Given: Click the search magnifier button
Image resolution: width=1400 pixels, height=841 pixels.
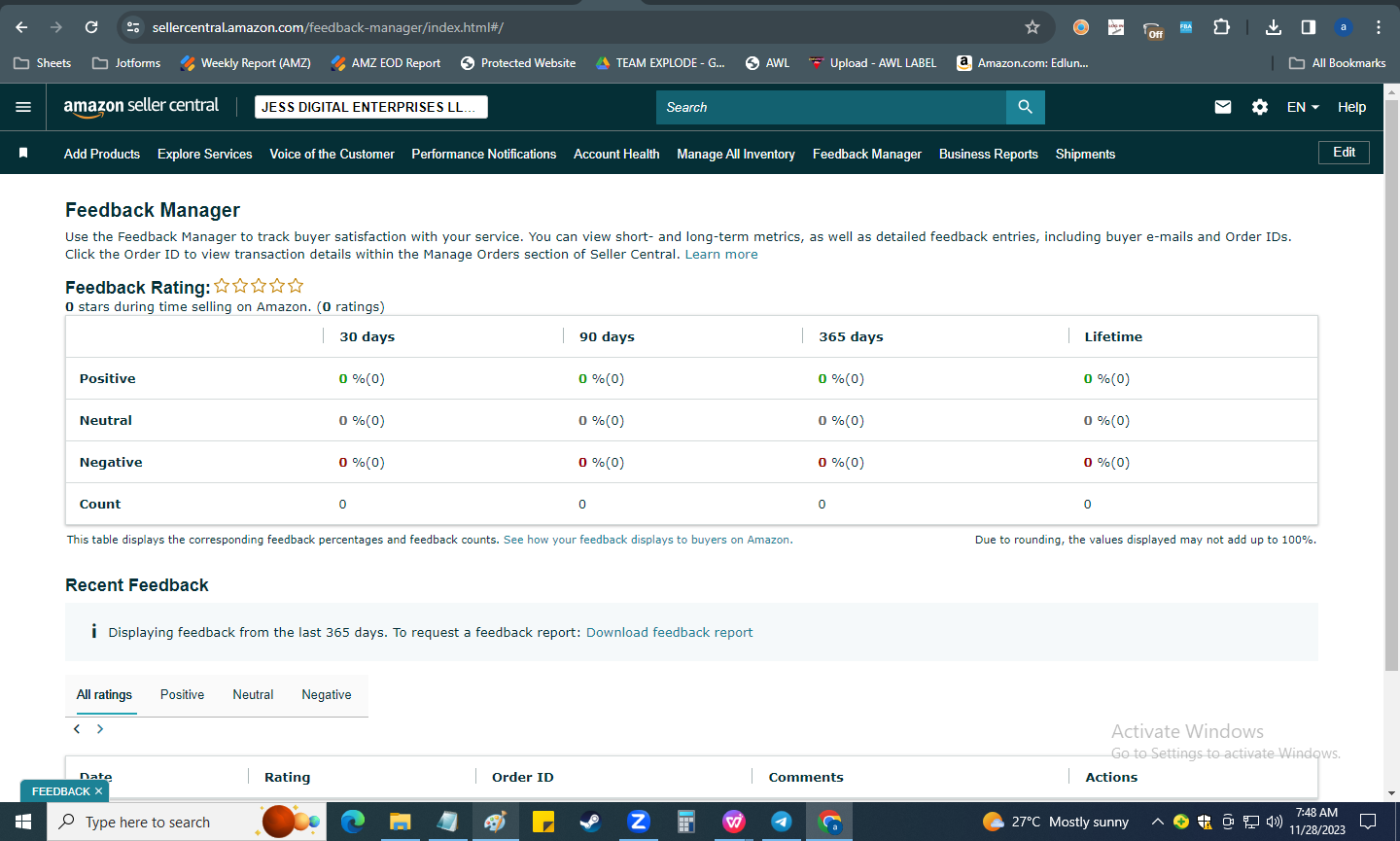Looking at the screenshot, I should coord(1026,107).
